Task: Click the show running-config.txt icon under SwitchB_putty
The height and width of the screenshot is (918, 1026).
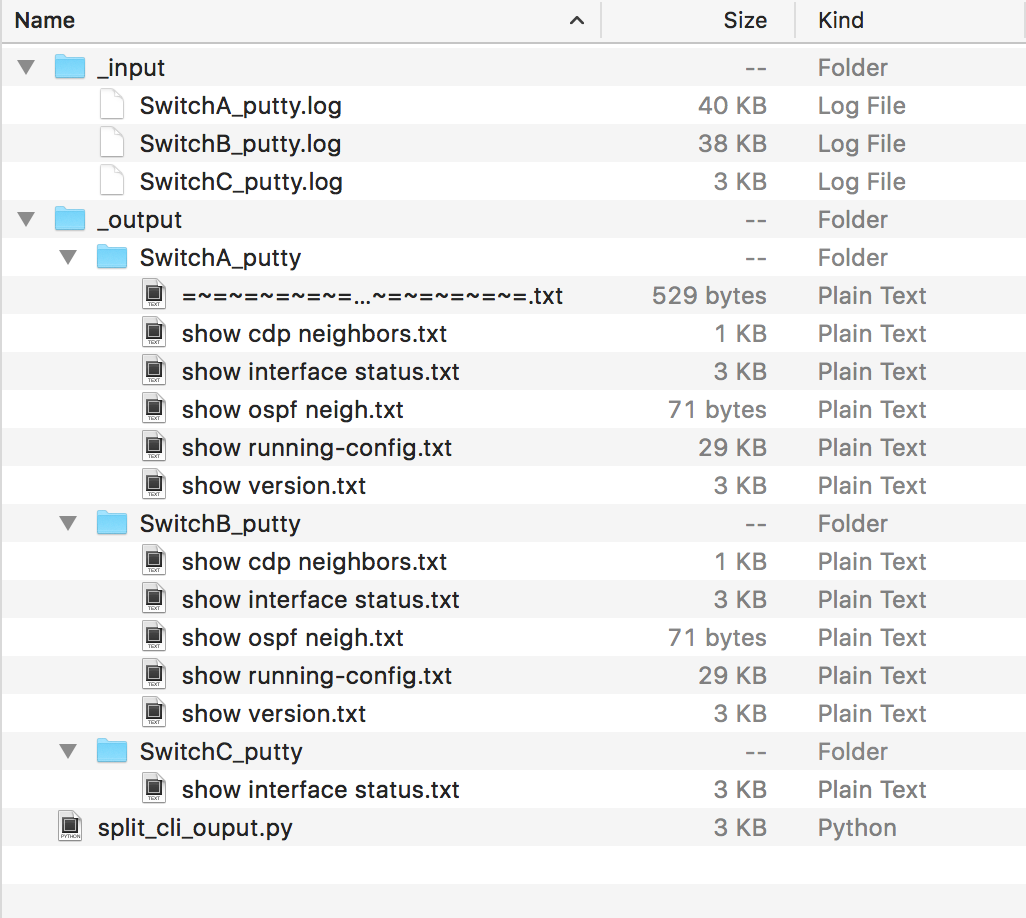Action: [154, 675]
